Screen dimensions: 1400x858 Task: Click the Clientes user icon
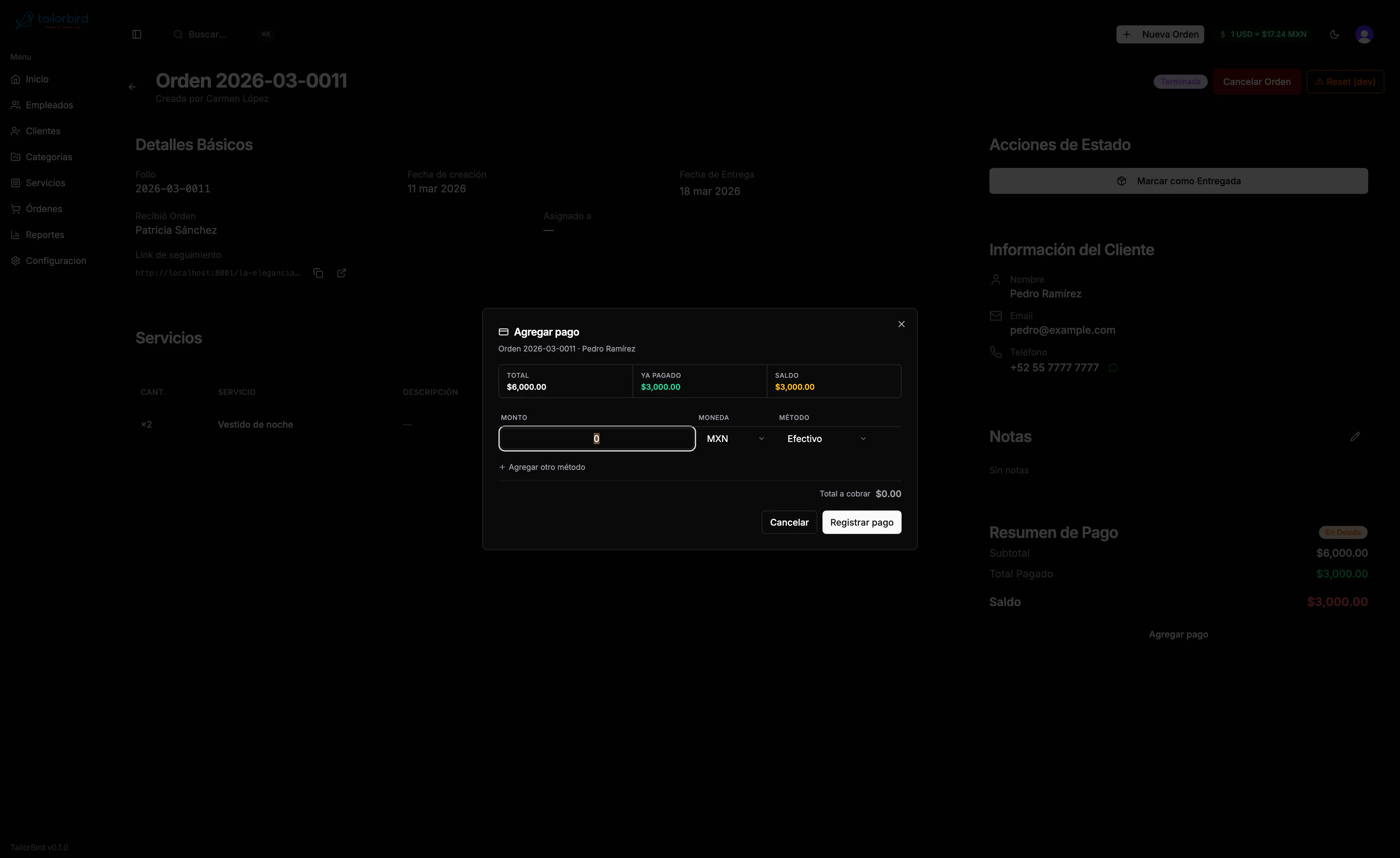click(15, 131)
